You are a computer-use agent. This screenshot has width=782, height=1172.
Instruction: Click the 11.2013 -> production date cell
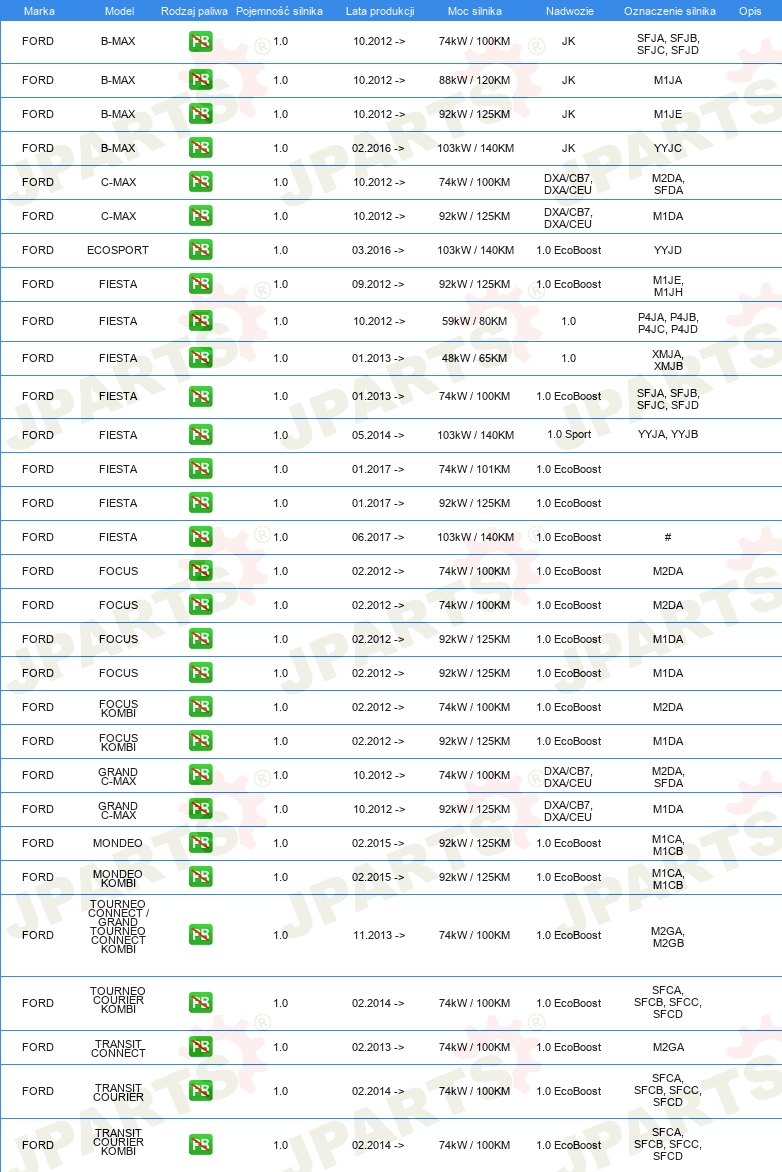click(x=378, y=935)
